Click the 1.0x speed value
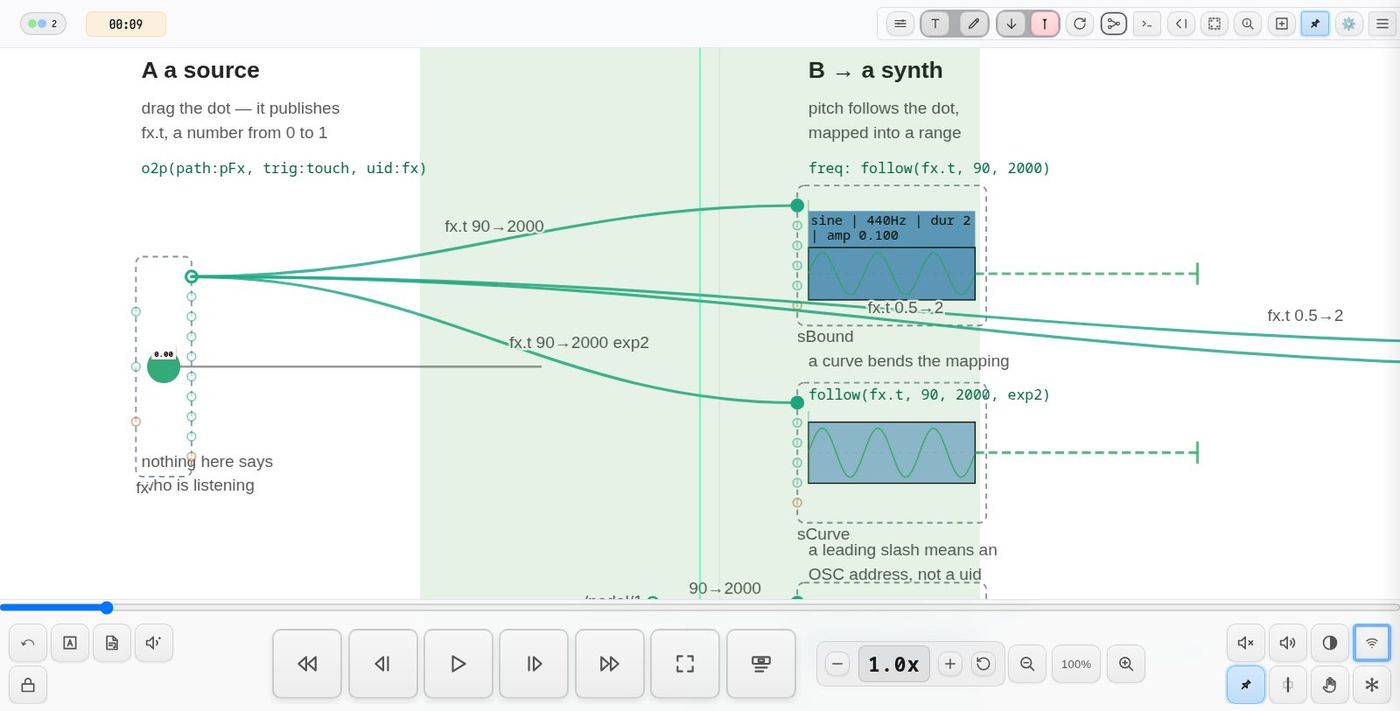1400x711 pixels. click(894, 664)
